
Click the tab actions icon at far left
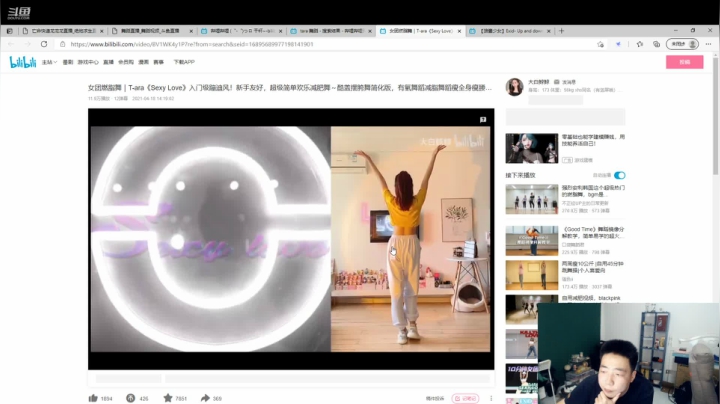[10, 31]
